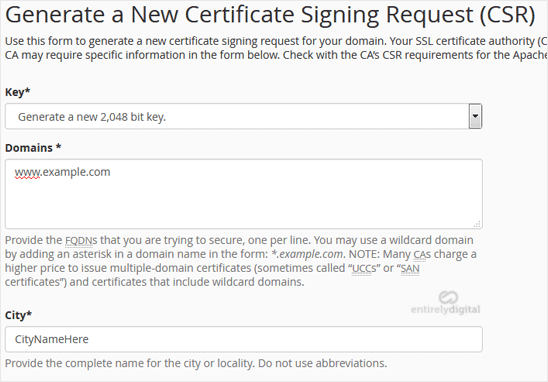This screenshot has height=382, width=548.
Task: Focus the City field containing CityNameHere
Action: [x=244, y=339]
